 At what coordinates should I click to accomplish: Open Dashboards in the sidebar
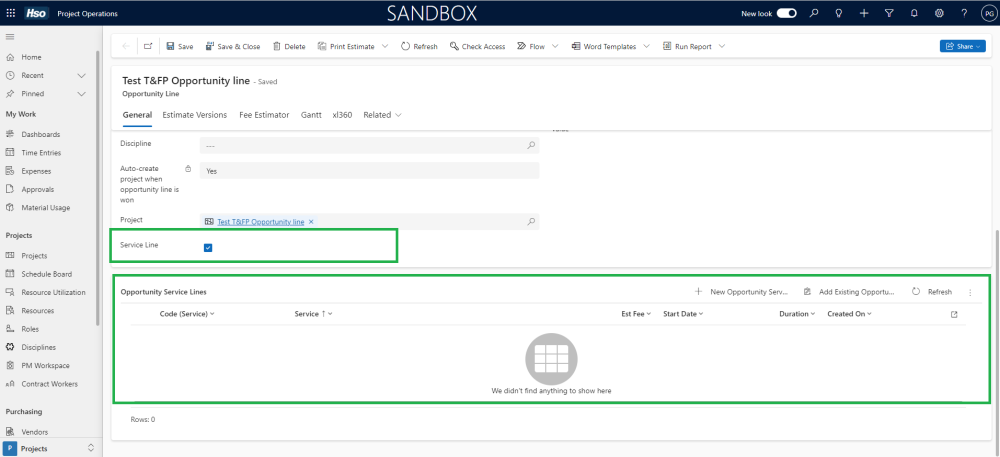pos(41,134)
